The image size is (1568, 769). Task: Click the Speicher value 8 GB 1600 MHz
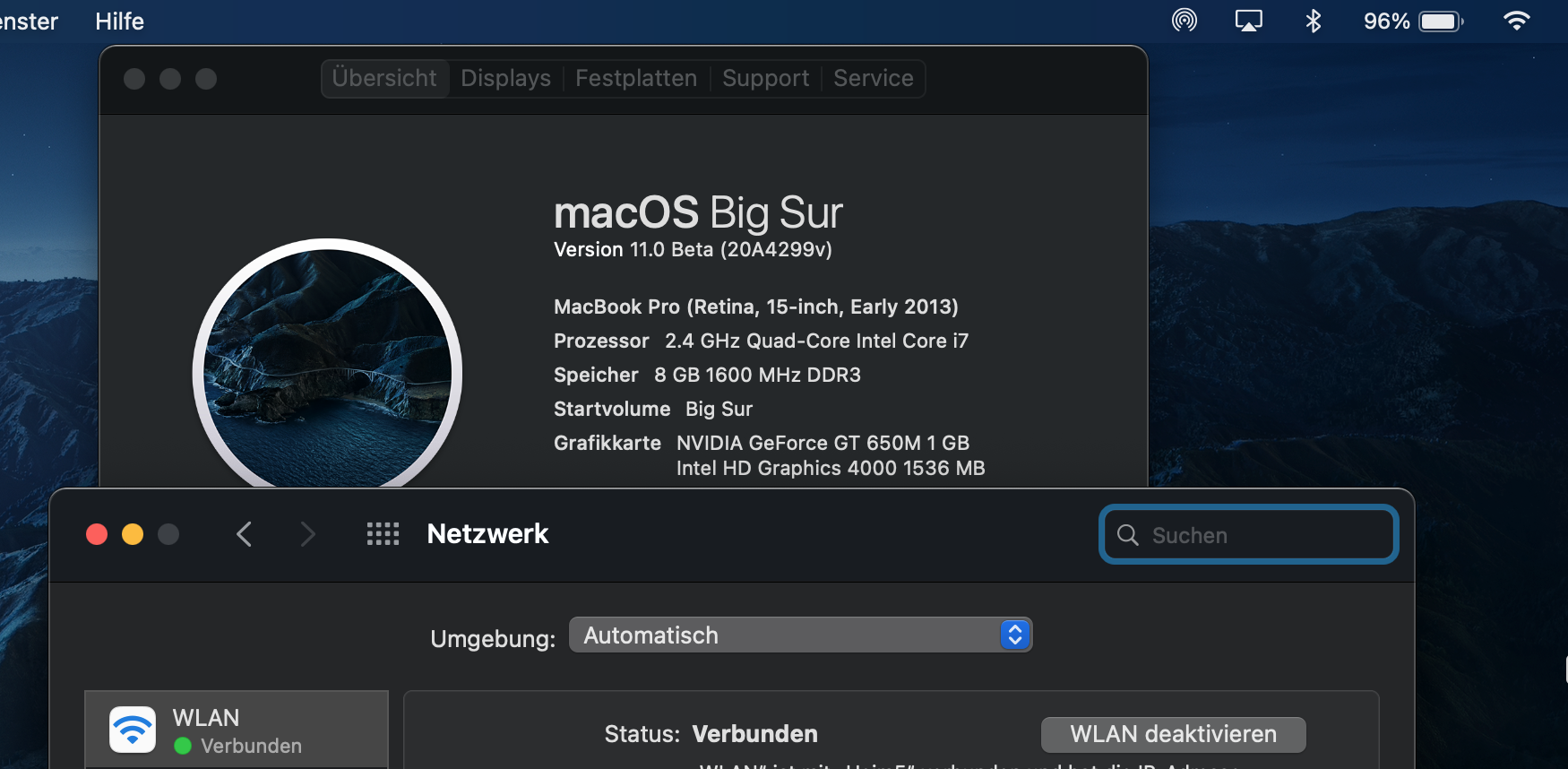coord(757,375)
